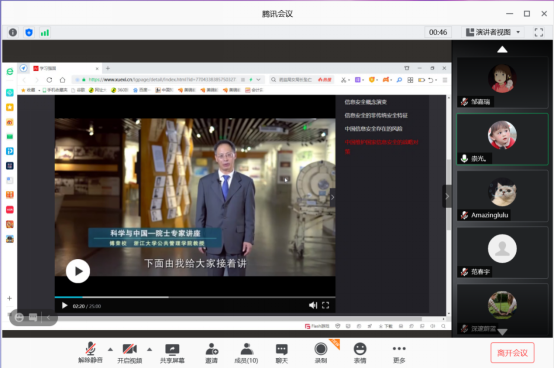Click the red leave meeting button
Screen dimensions: 554x369
tap(512, 353)
